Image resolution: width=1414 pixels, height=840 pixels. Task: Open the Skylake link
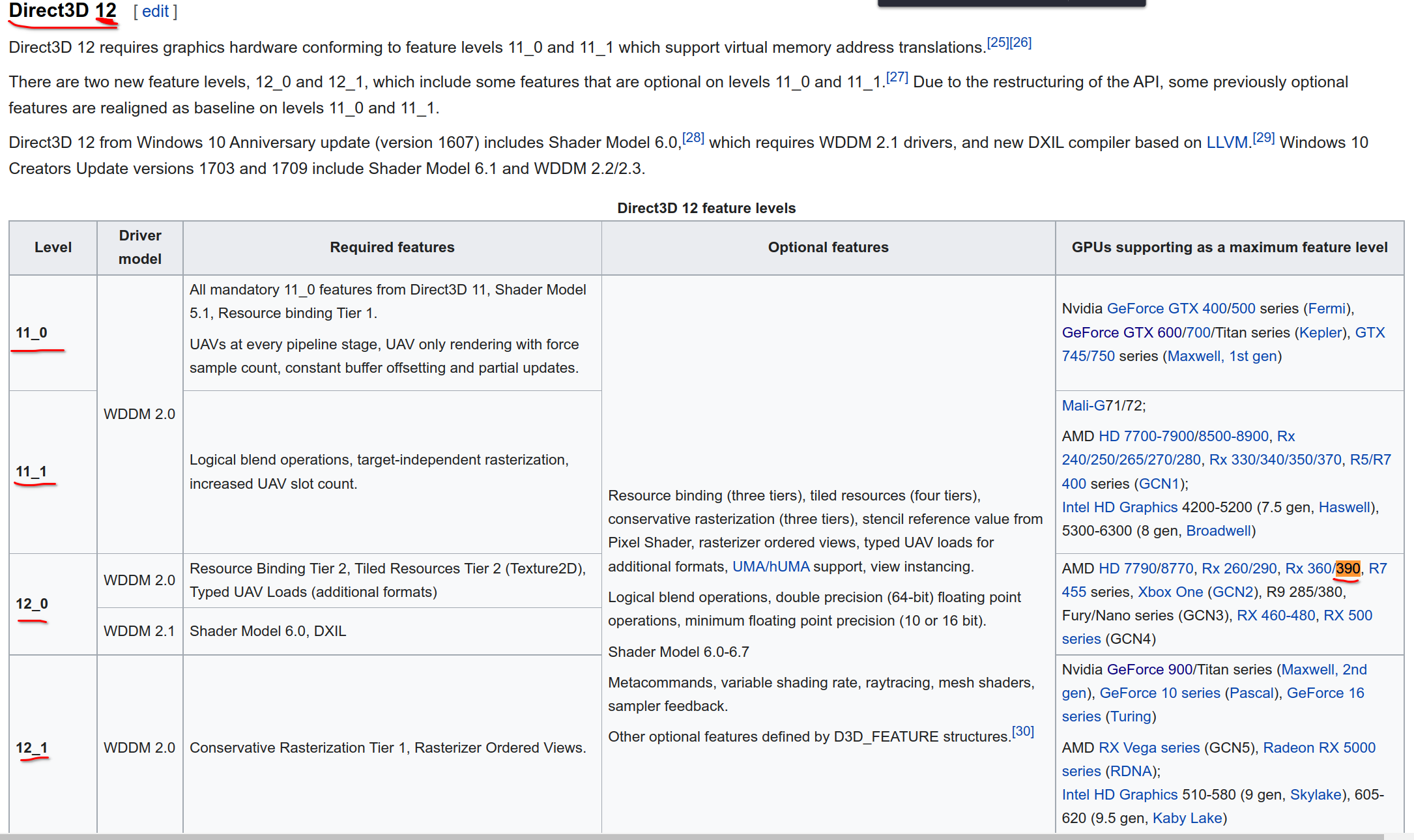1316,794
